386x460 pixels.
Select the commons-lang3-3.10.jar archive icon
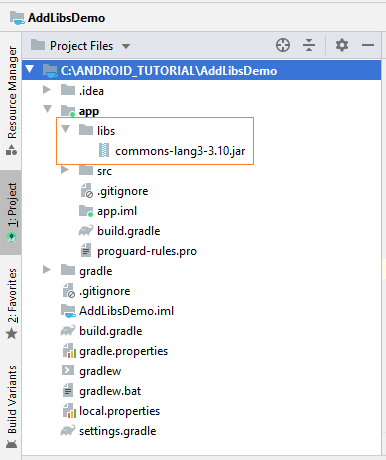(x=104, y=150)
